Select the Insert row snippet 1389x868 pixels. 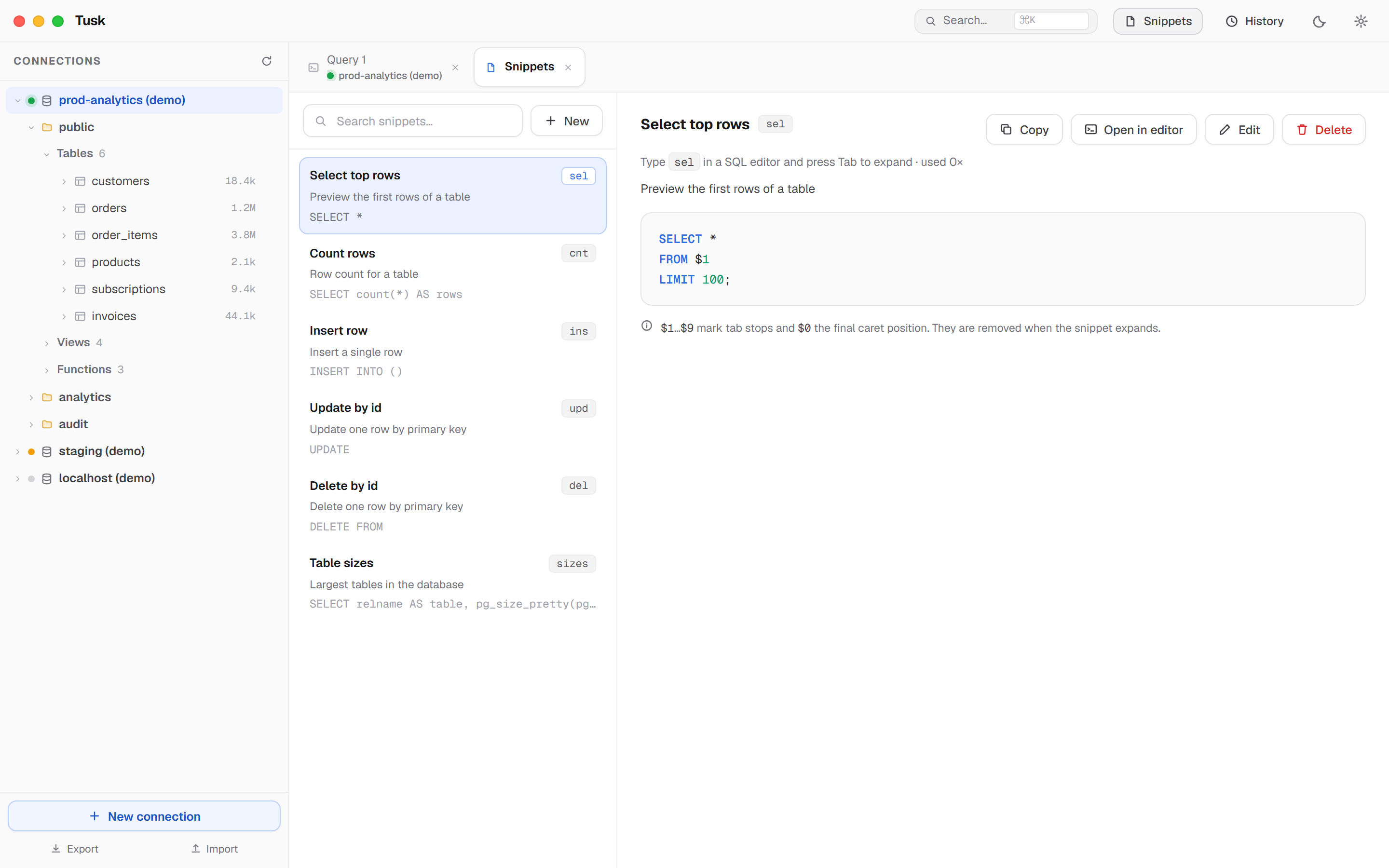tap(452, 351)
